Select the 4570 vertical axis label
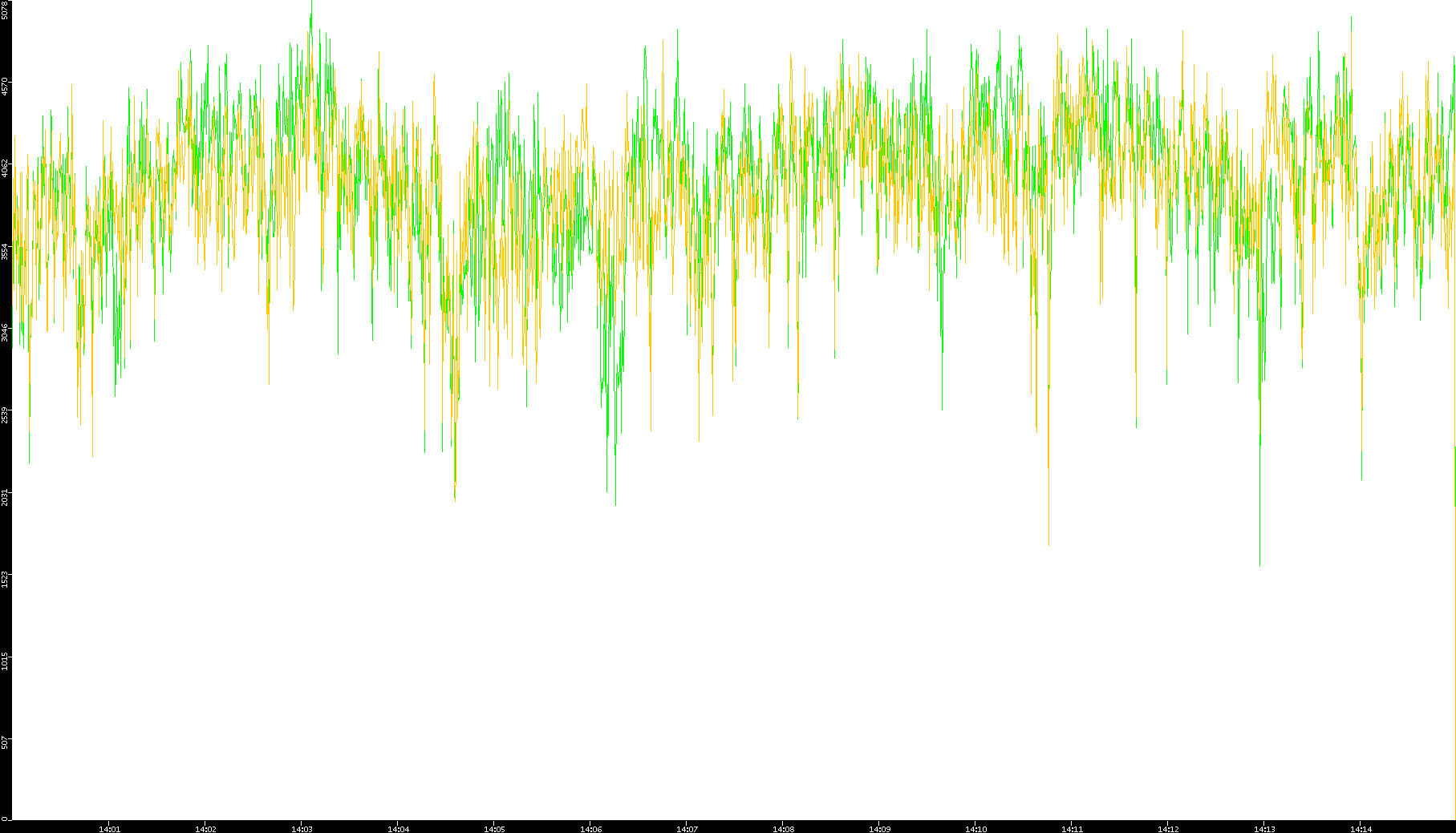Image resolution: width=1456 pixels, height=833 pixels. click(x=5, y=86)
